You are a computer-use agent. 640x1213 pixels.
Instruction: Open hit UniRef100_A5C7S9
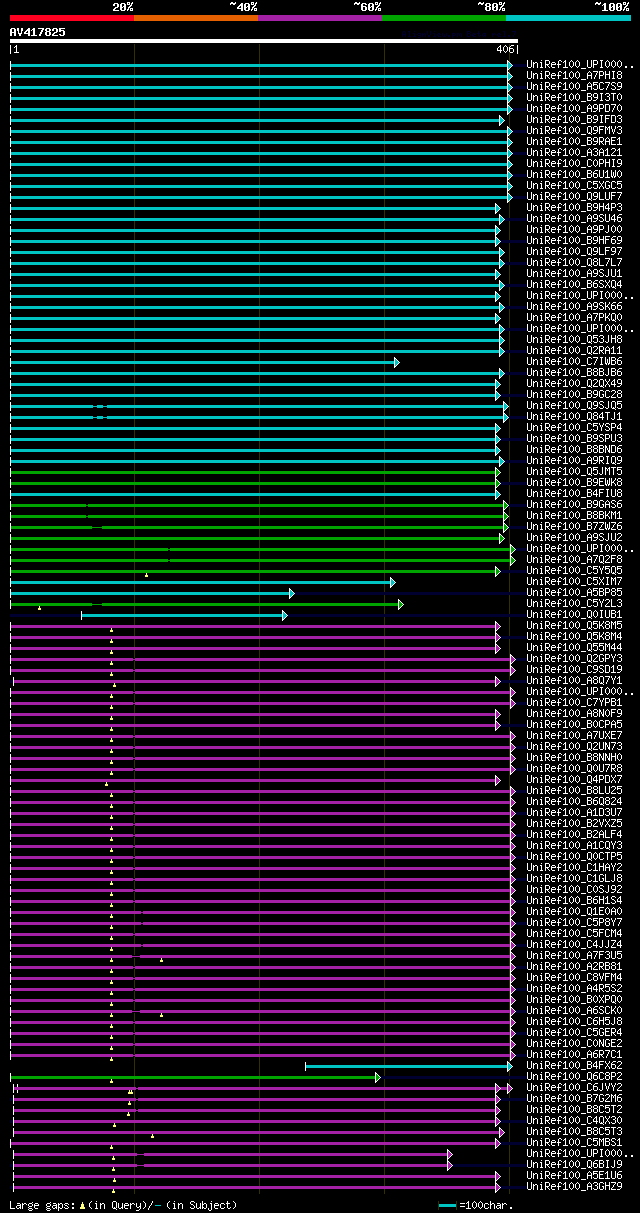pyautogui.click(x=575, y=86)
